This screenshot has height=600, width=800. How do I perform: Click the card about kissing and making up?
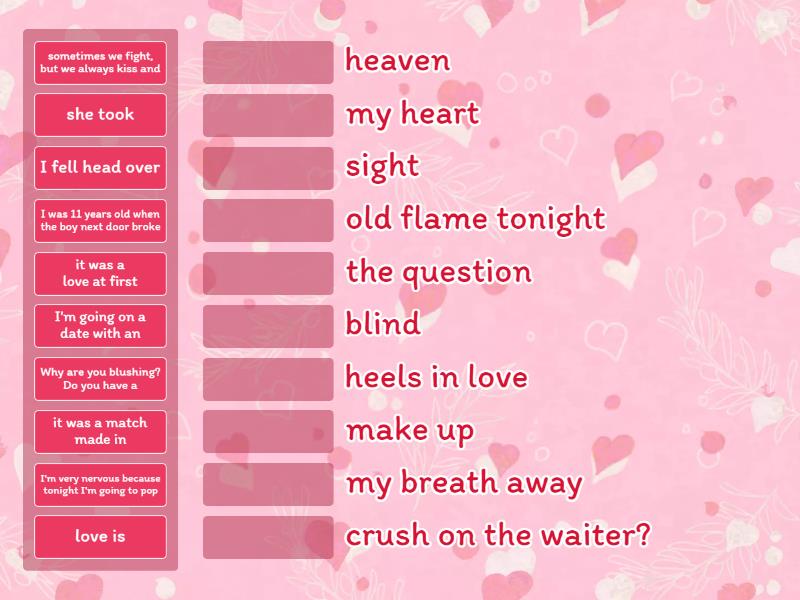99,61
